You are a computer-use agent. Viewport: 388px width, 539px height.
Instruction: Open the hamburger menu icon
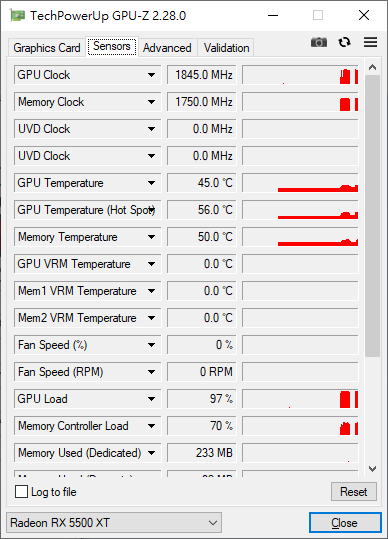click(x=370, y=42)
